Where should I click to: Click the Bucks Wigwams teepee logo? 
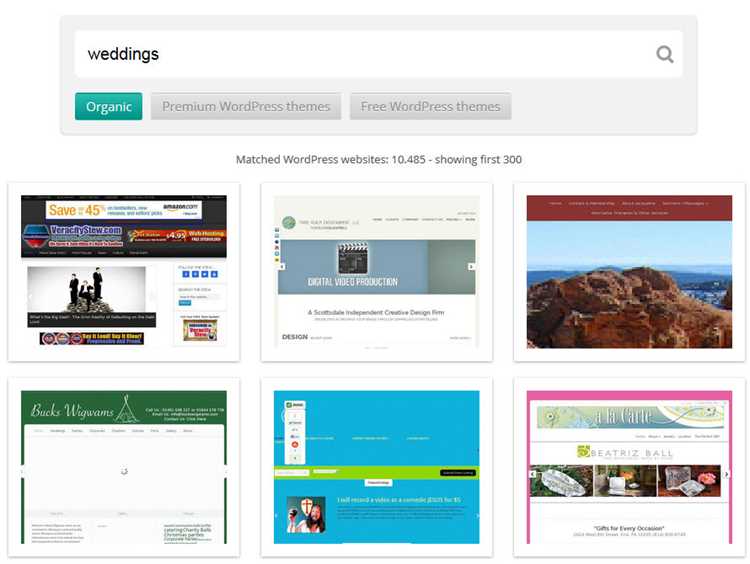tap(126, 408)
